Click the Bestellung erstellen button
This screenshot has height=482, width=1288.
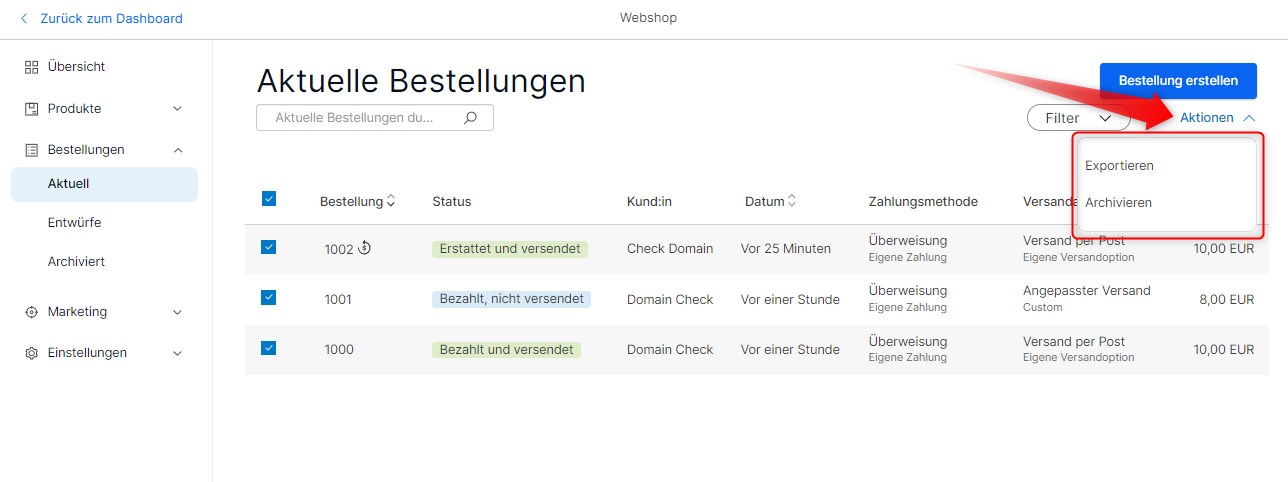click(1178, 81)
